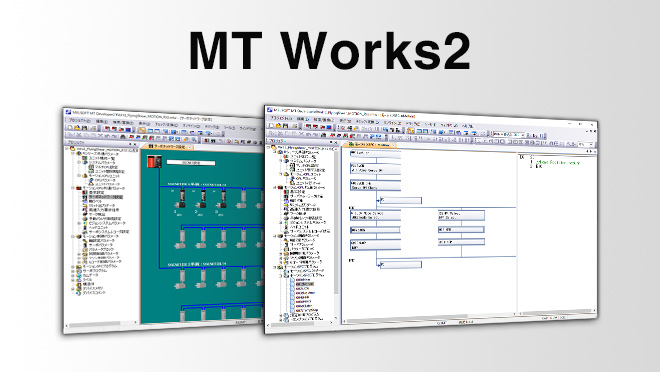Open zoom percentage dropdown in Motion SFC toolbar
Screen dimensions: 660x372
[x=590, y=144]
